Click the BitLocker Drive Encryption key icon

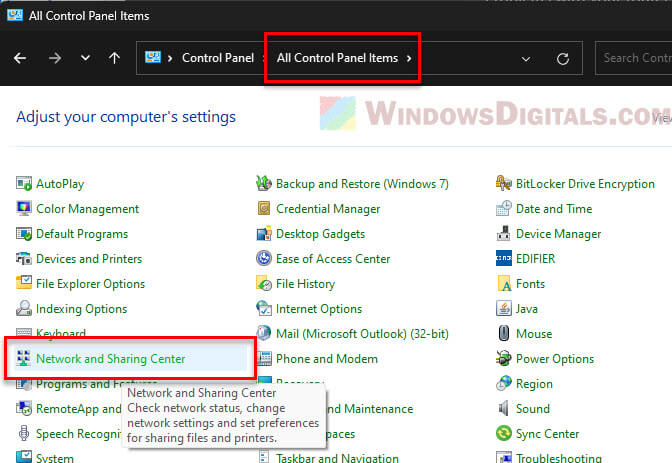[x=504, y=184]
